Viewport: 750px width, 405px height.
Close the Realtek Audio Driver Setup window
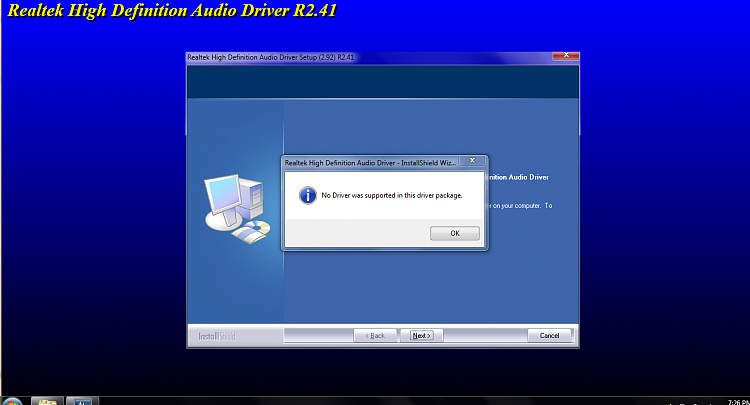point(566,55)
